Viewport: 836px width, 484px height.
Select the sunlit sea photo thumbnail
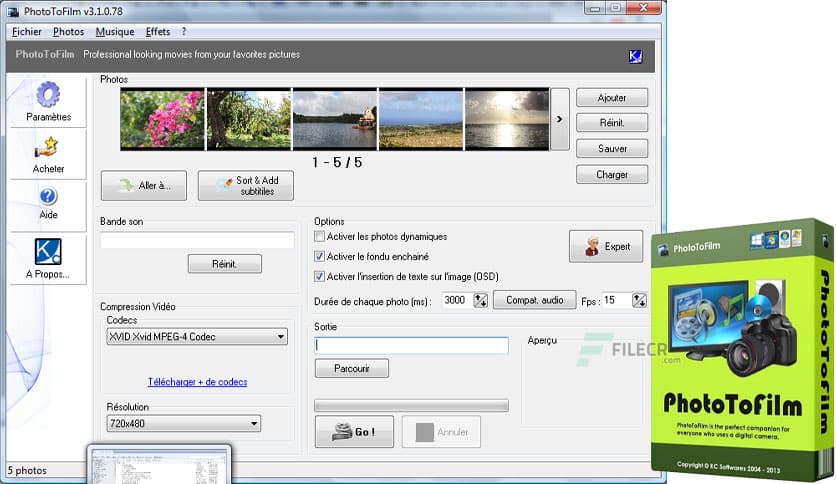click(507, 119)
